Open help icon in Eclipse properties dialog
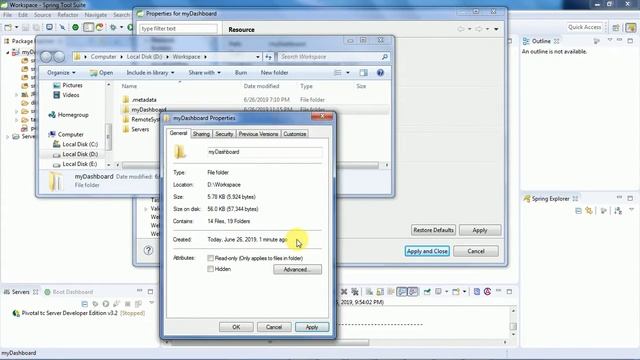 [x=148, y=250]
